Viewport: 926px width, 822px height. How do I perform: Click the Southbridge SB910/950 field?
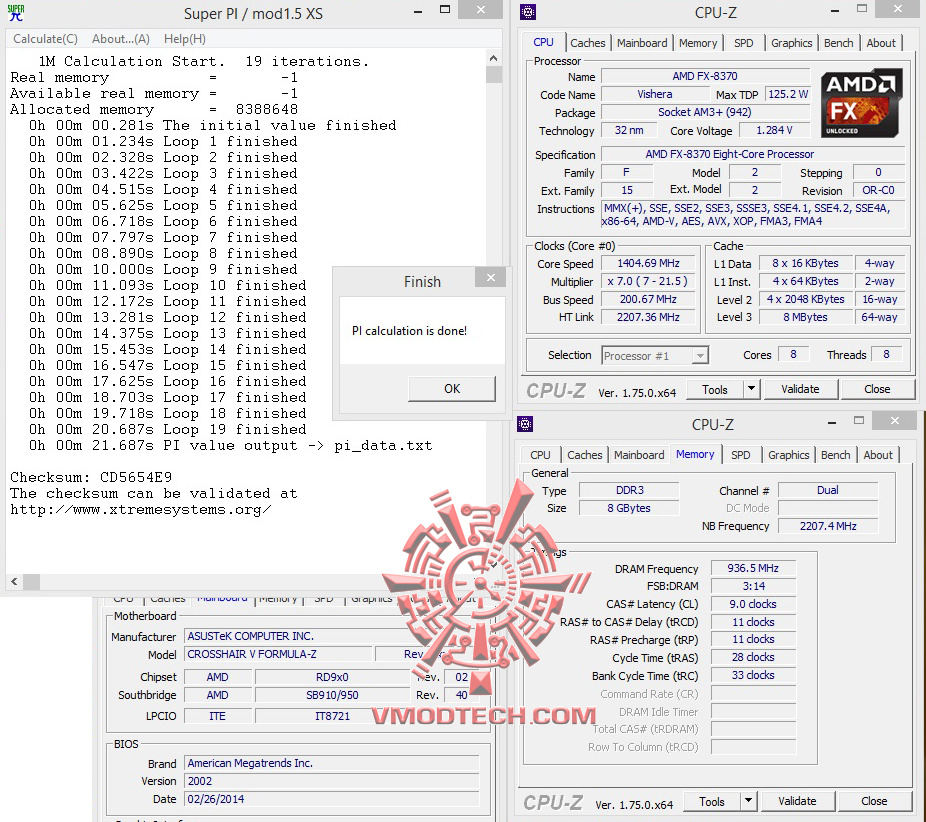(x=332, y=695)
